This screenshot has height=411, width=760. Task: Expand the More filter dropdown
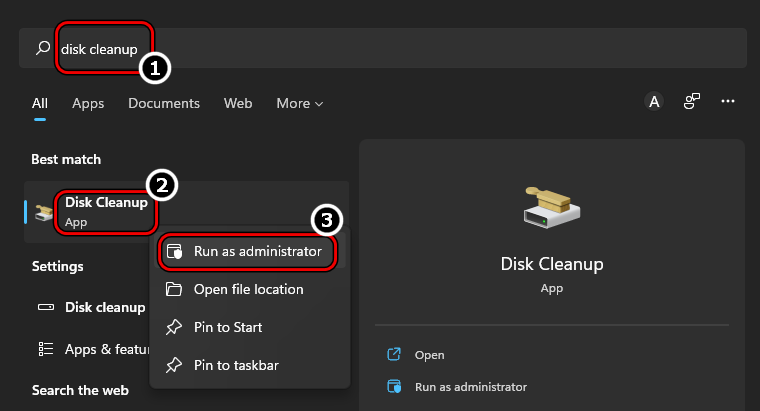pyautogui.click(x=300, y=103)
